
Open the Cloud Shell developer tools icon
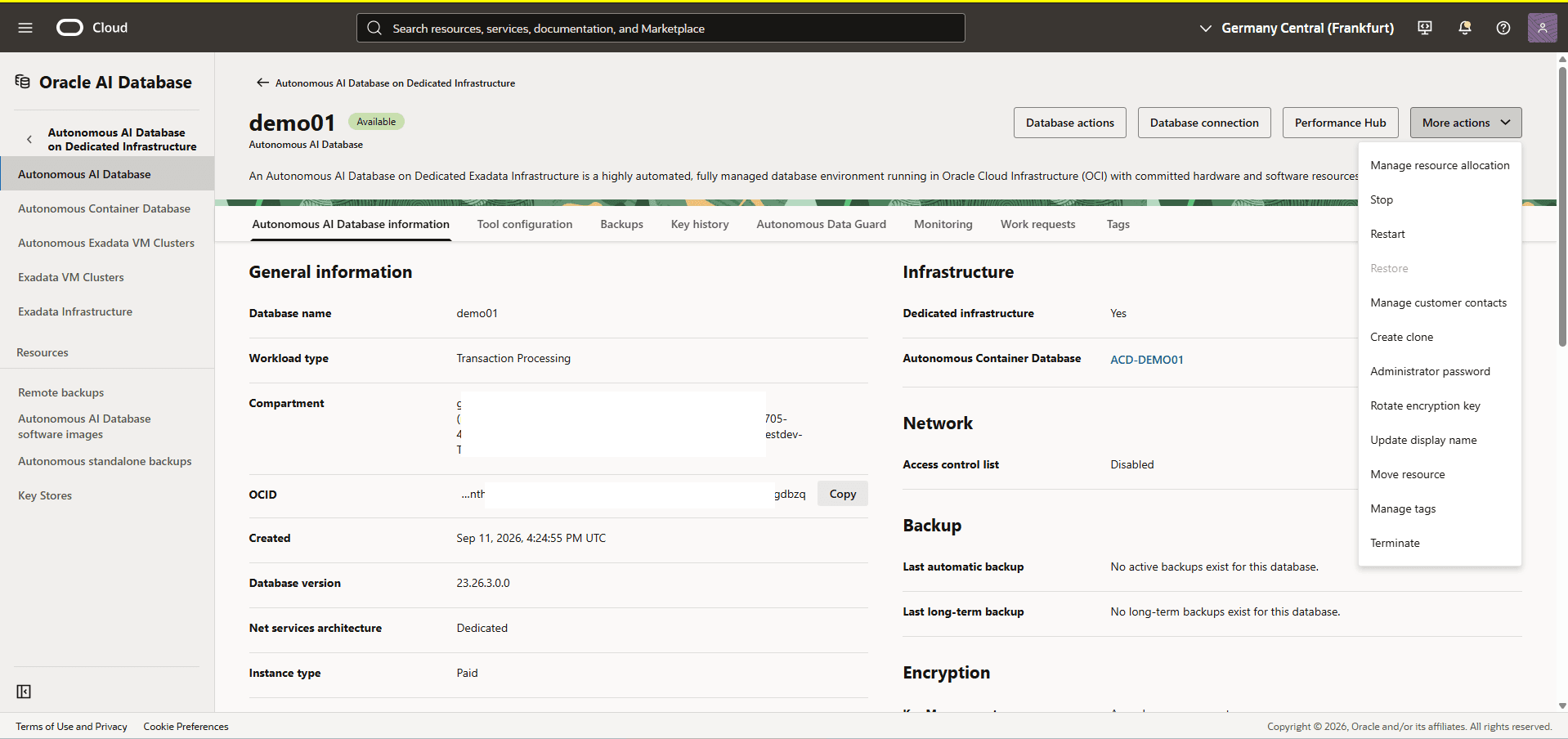pos(1425,28)
